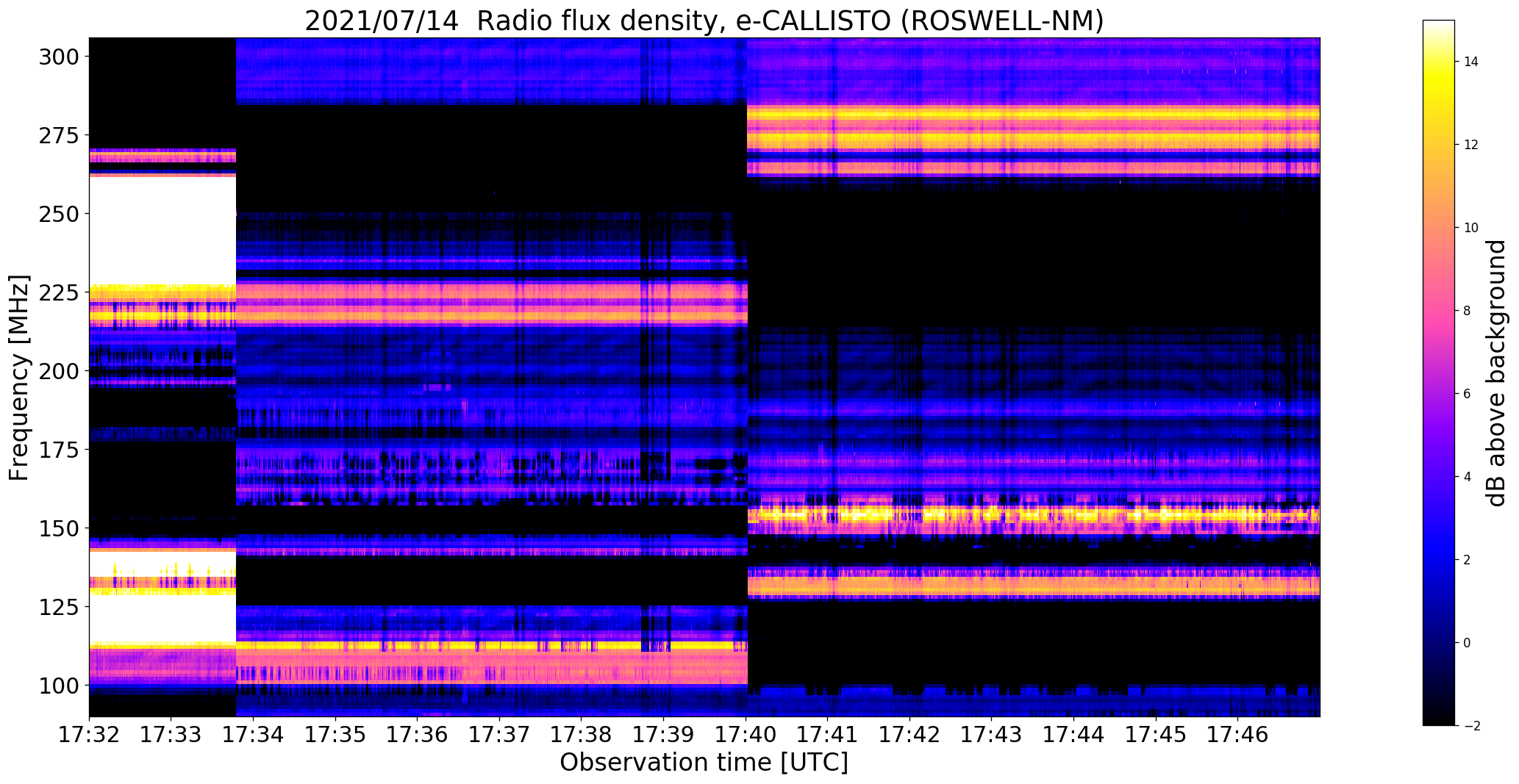Image resolution: width=1519 pixels, height=784 pixels.
Task: Click the 17:35 time tick label
Action: click(335, 734)
